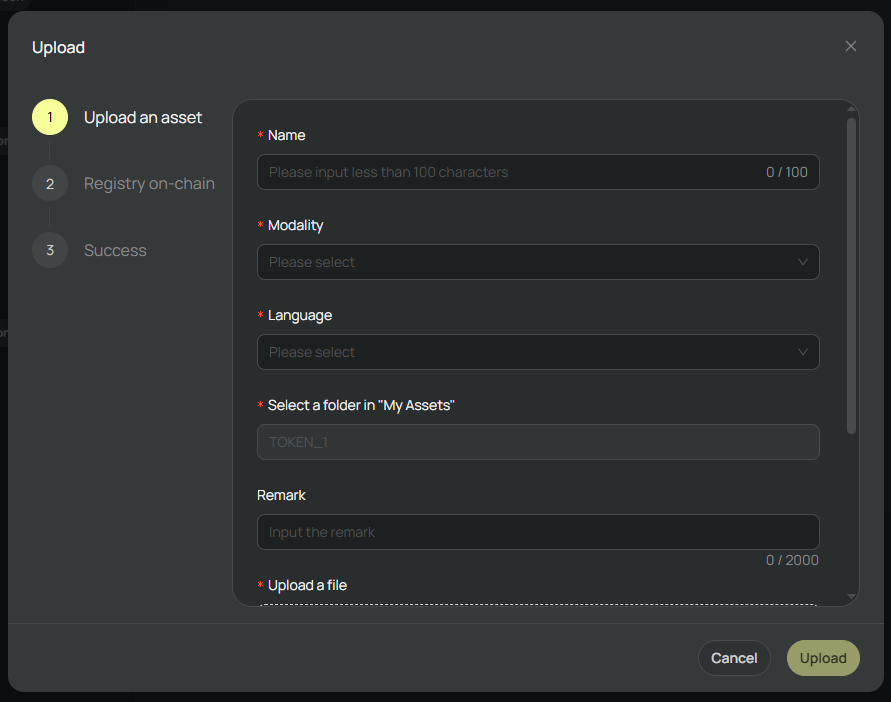
Task: Select the "Success" step label
Action: (x=115, y=250)
